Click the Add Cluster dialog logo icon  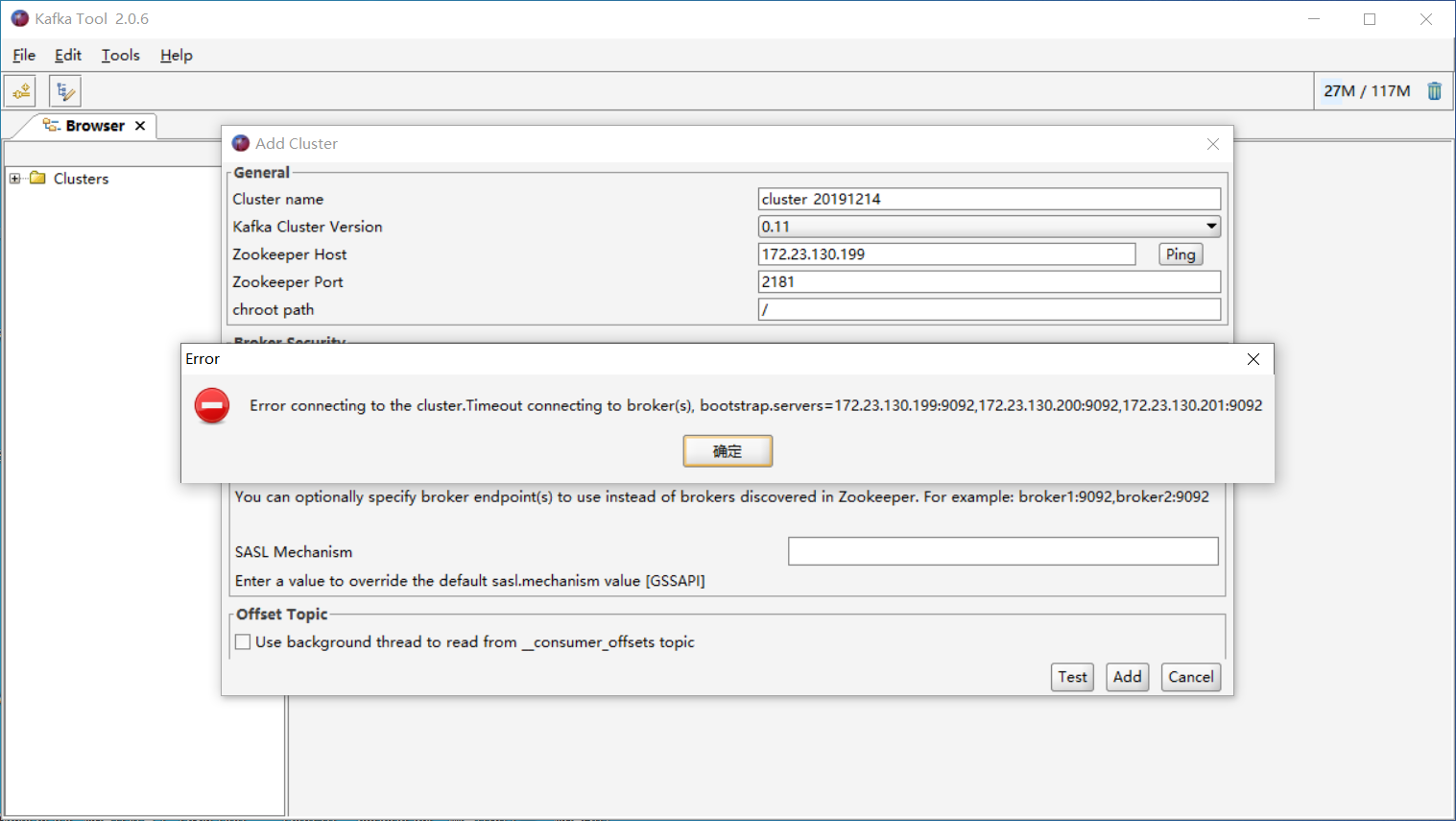pos(241,143)
